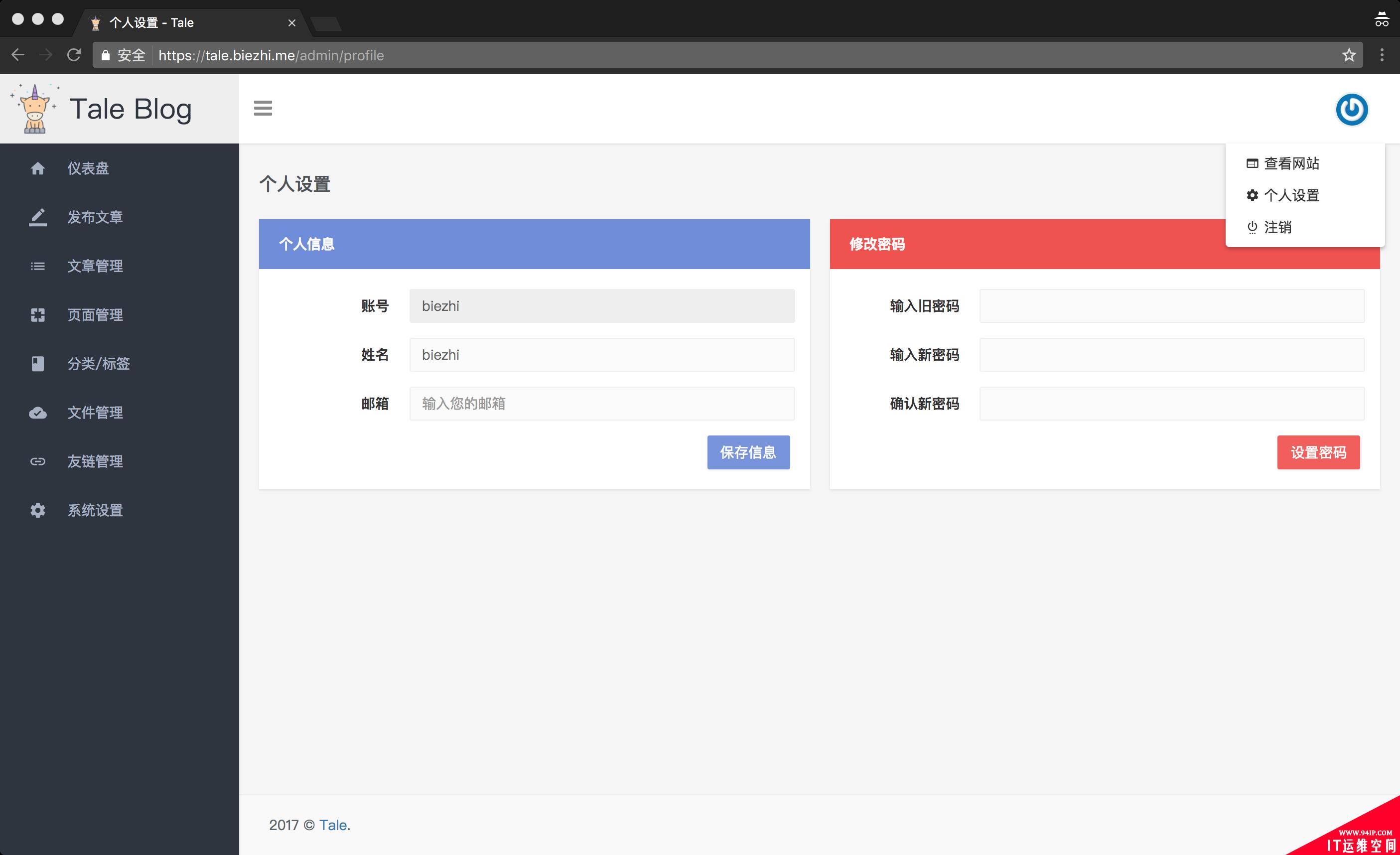Click the lock security icon in address bar

pyautogui.click(x=105, y=55)
